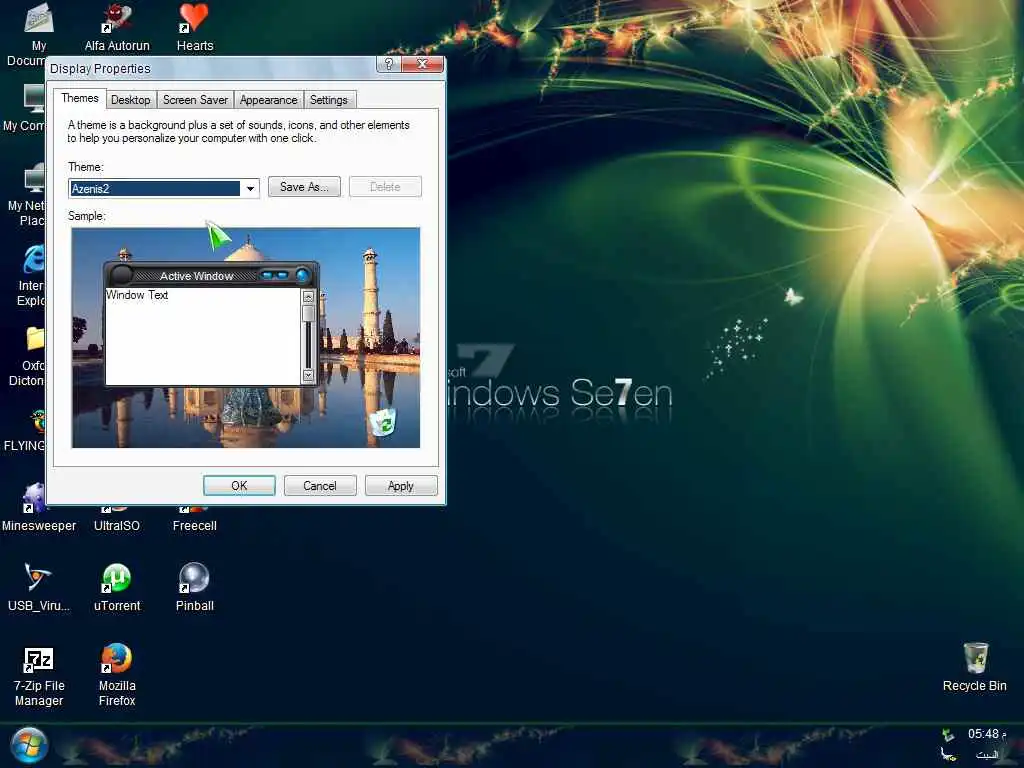Click the Cancel button
Viewport: 1024px width, 768px height.
[x=320, y=486]
